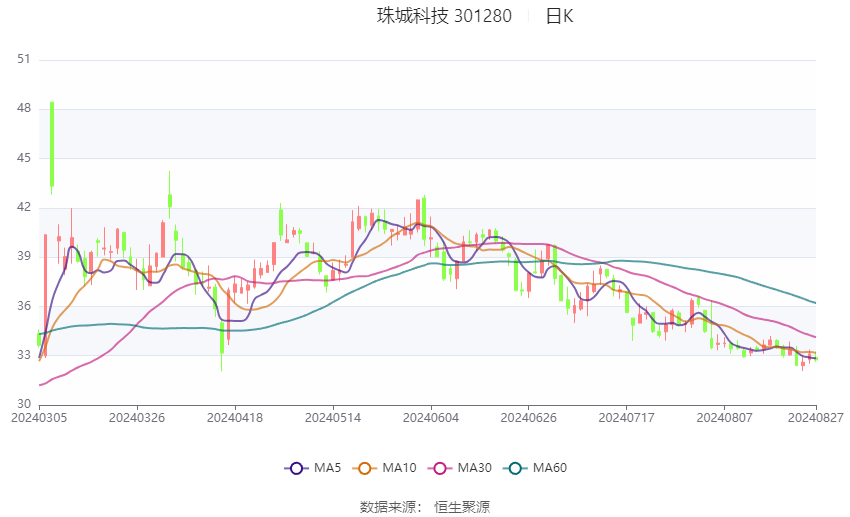This screenshot has height=517, width=850.
Task: Click the 数据来源 label below the chart
Action: [x=387, y=507]
